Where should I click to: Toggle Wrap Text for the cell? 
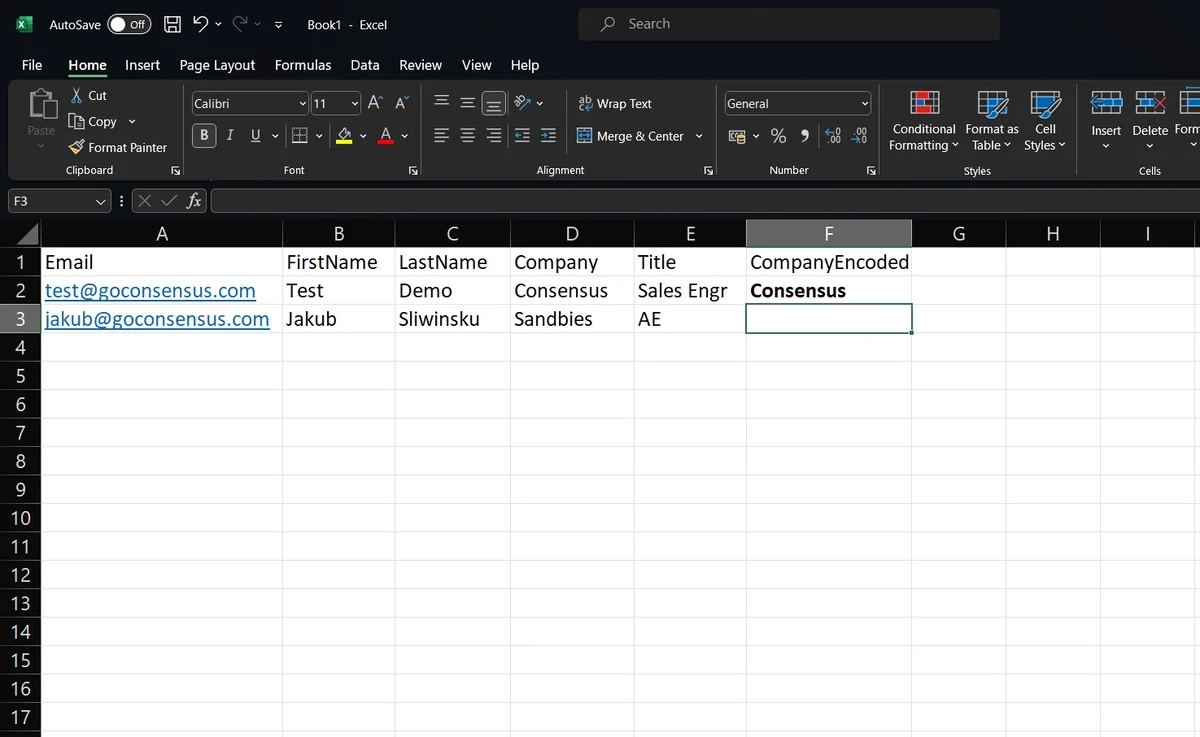615,103
